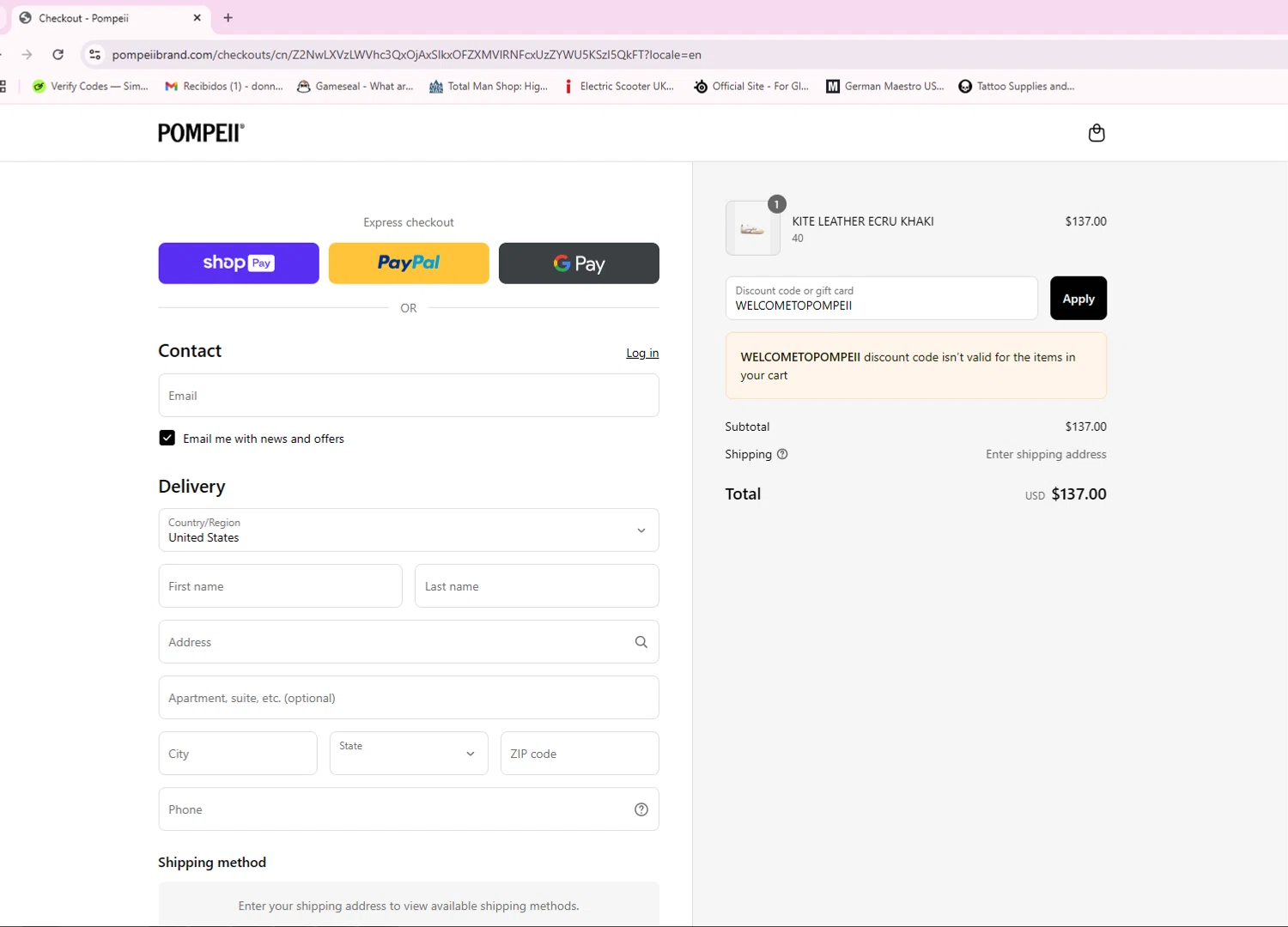The image size is (1288, 927).
Task: Click the Total USD $137.00 amount
Action: point(1066,494)
